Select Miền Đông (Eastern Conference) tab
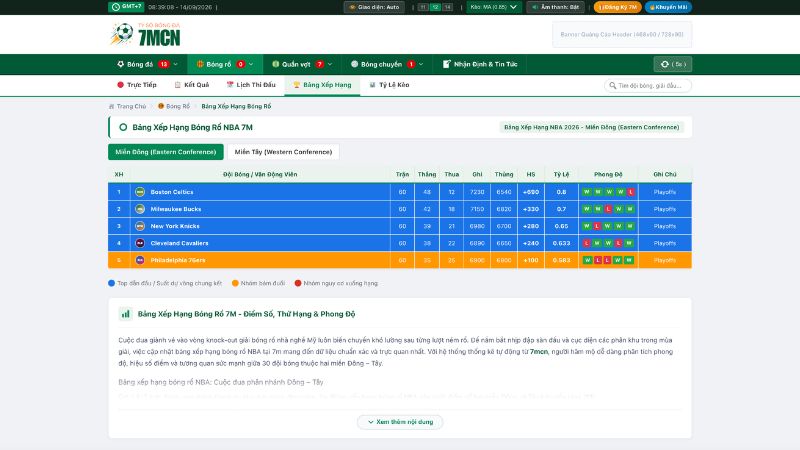 pos(166,152)
